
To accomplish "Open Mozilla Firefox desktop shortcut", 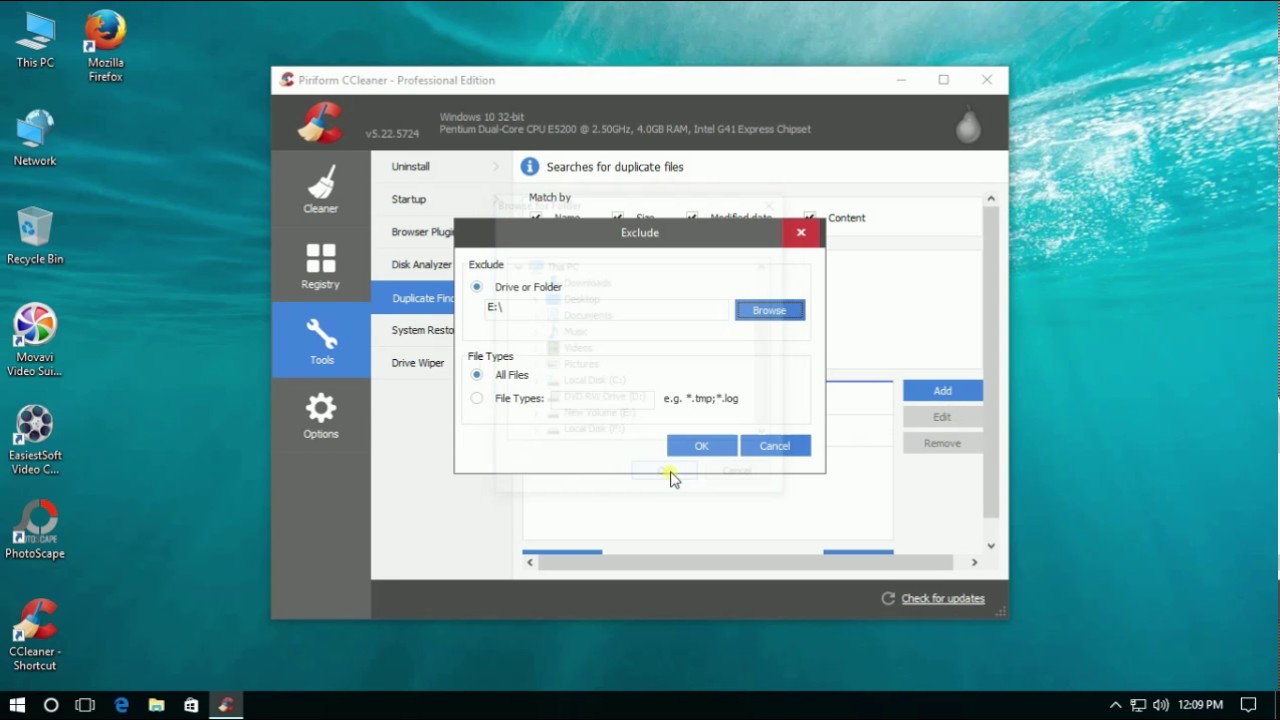I will (x=105, y=47).
